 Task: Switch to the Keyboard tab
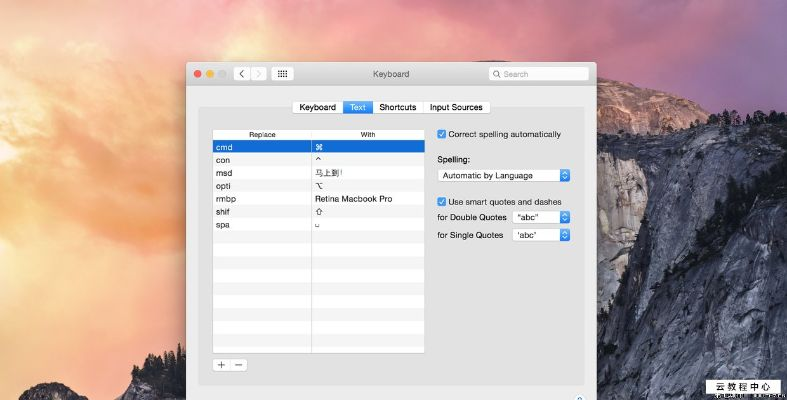tap(317, 107)
